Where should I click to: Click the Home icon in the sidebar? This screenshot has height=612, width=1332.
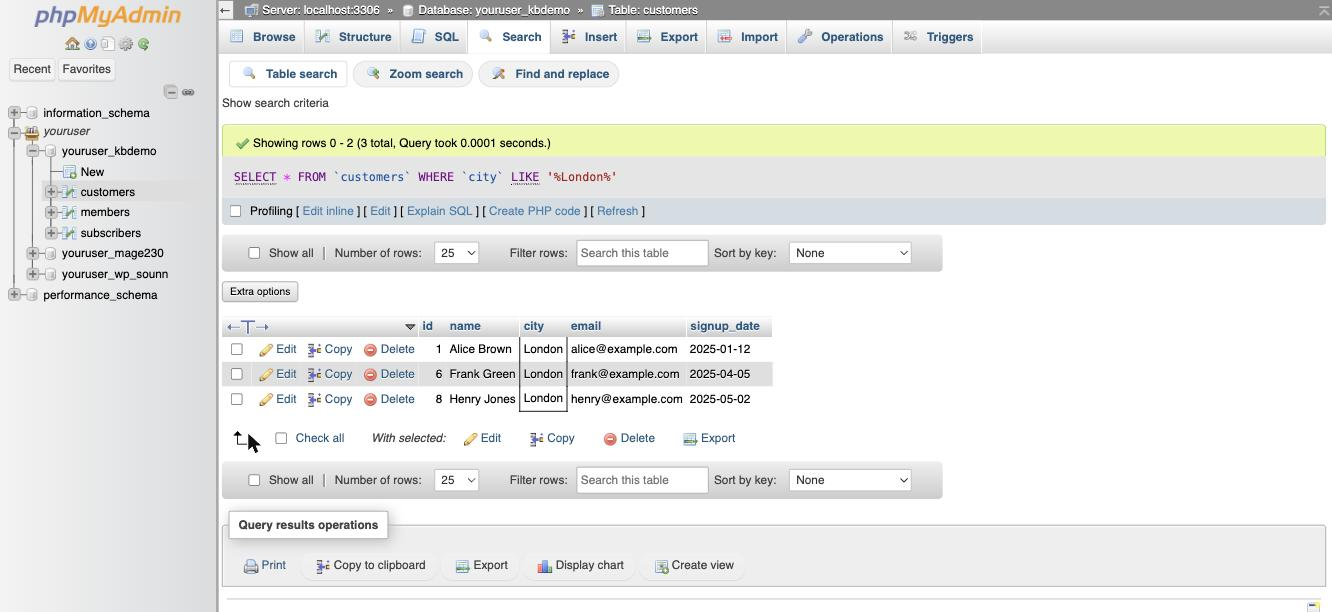point(72,44)
